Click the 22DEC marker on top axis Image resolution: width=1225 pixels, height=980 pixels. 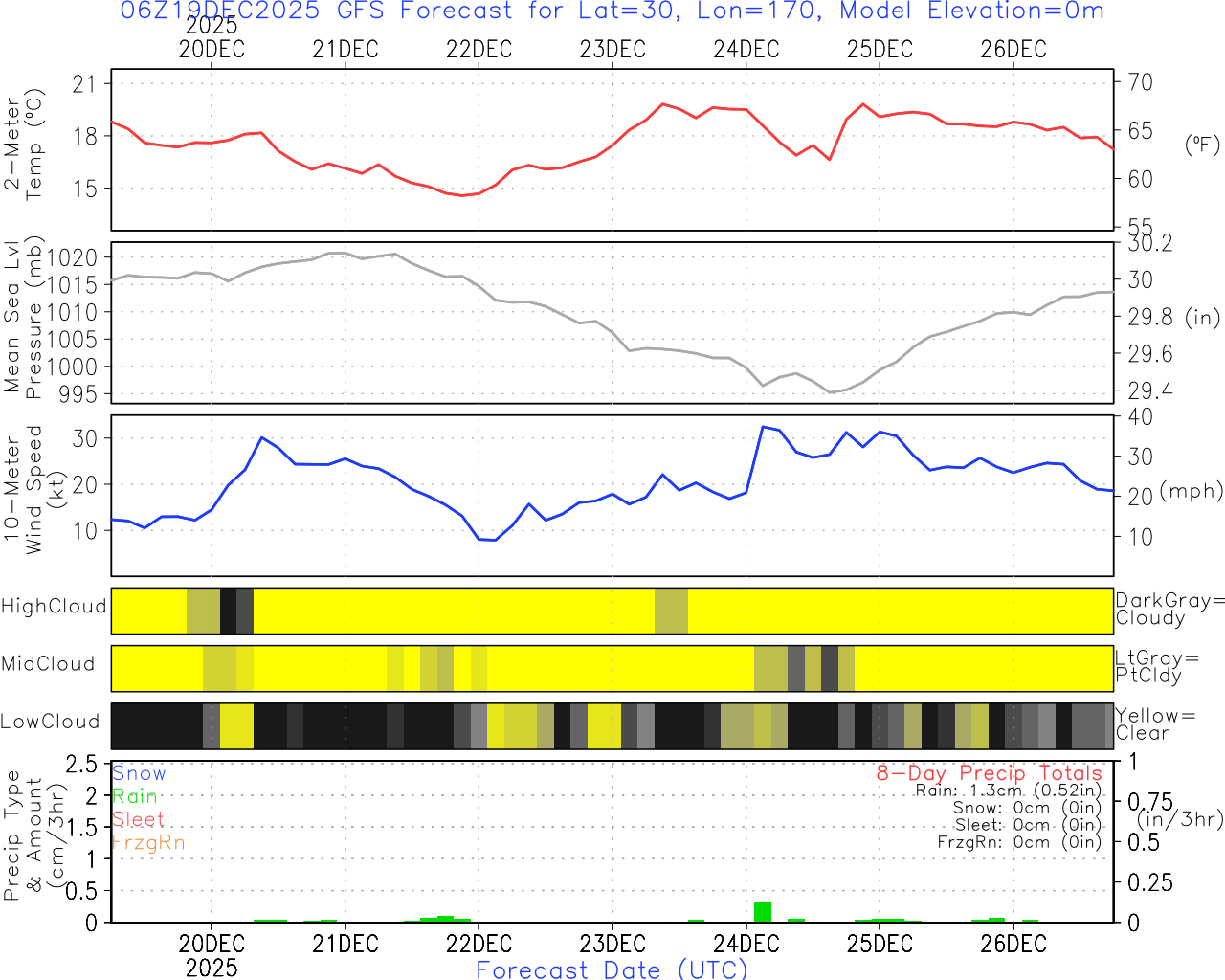coord(479,50)
